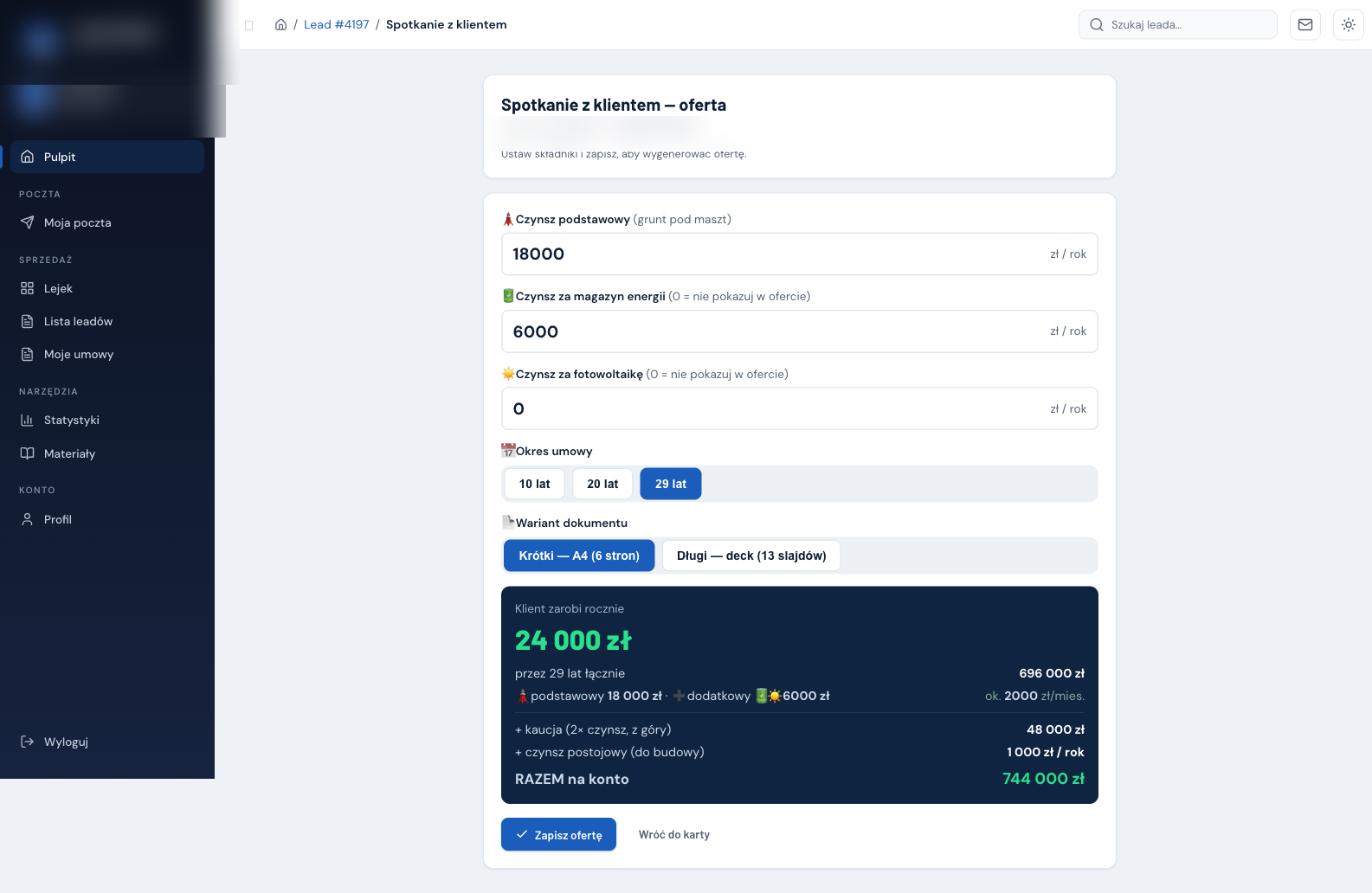Choose 29 lat contract period
The image size is (1372, 893).
point(671,484)
